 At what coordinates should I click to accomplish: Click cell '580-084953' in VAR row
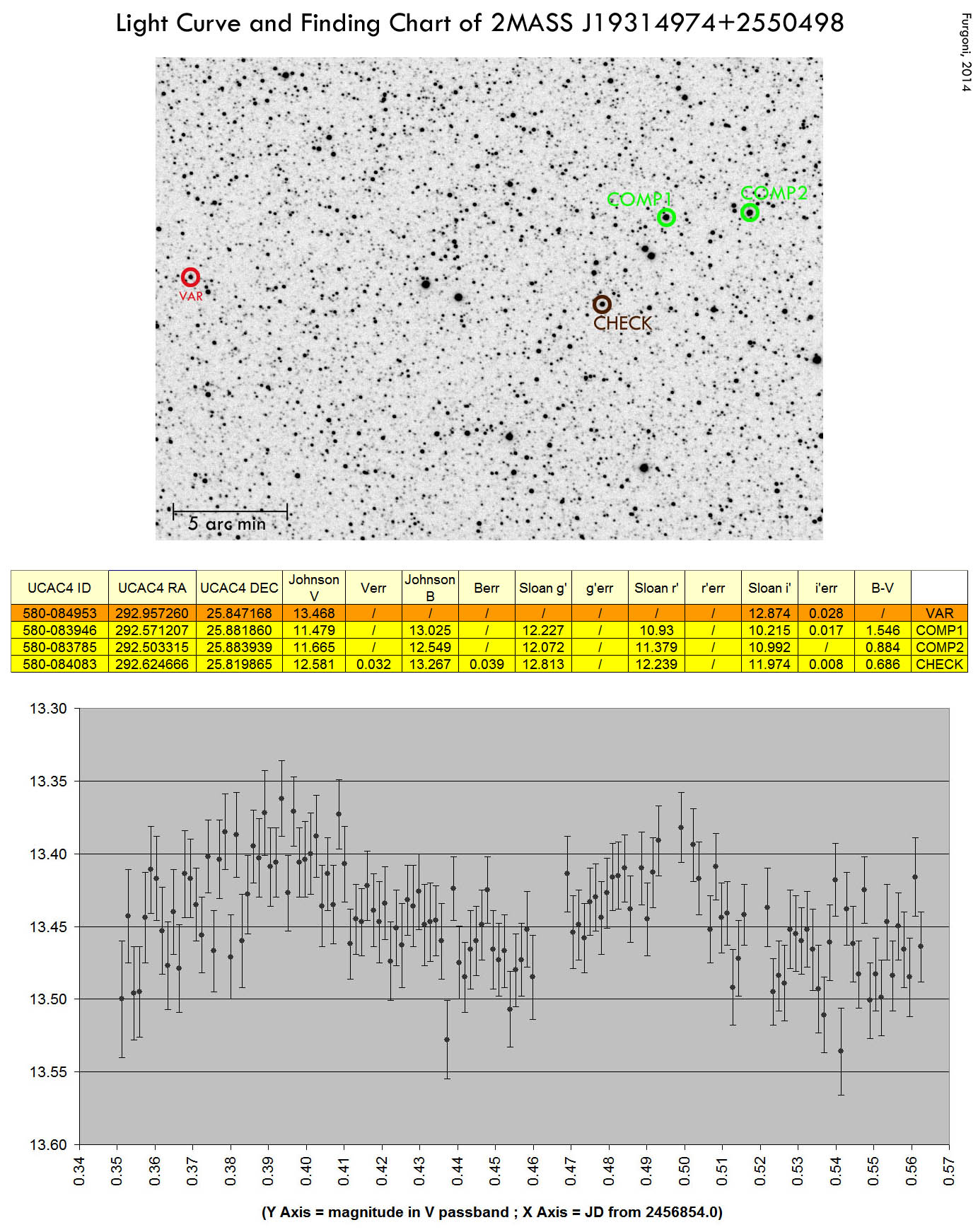59,613
